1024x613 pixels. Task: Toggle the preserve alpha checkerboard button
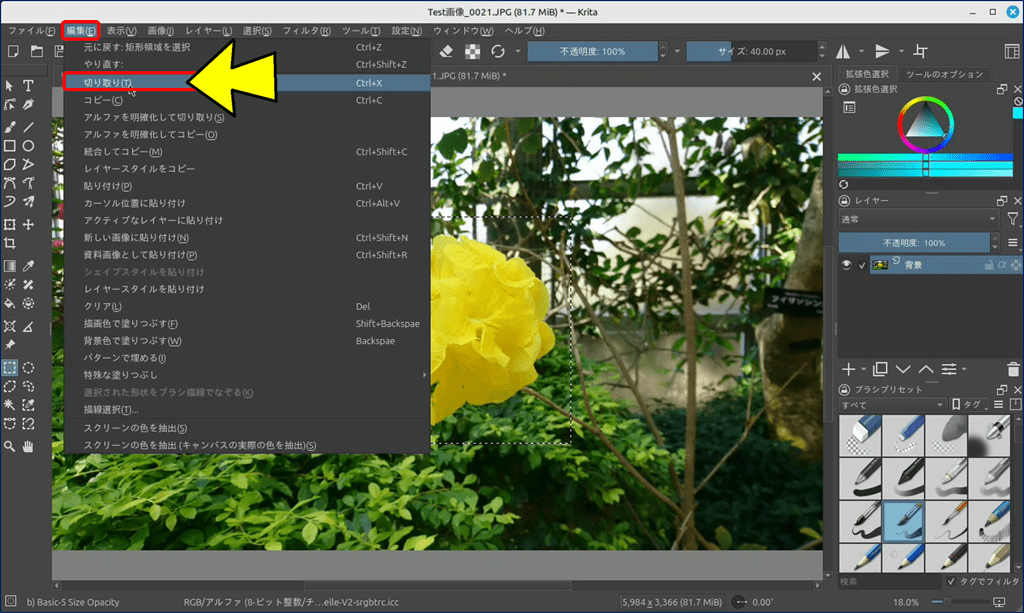click(x=472, y=51)
